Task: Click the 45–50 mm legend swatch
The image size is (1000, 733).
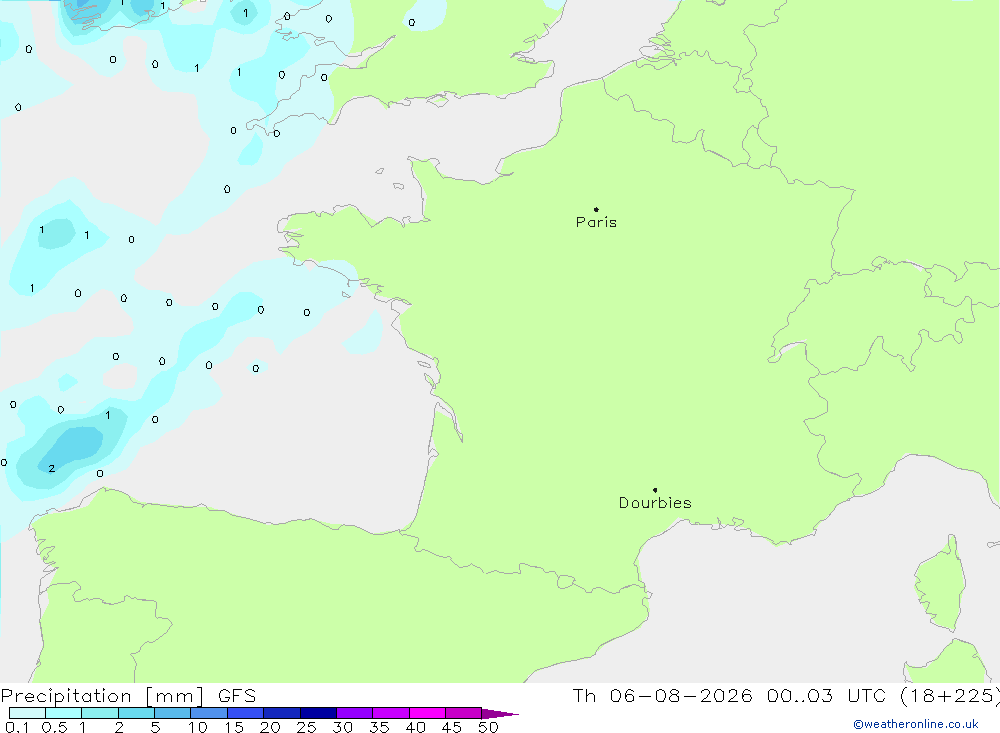Action: tap(463, 713)
